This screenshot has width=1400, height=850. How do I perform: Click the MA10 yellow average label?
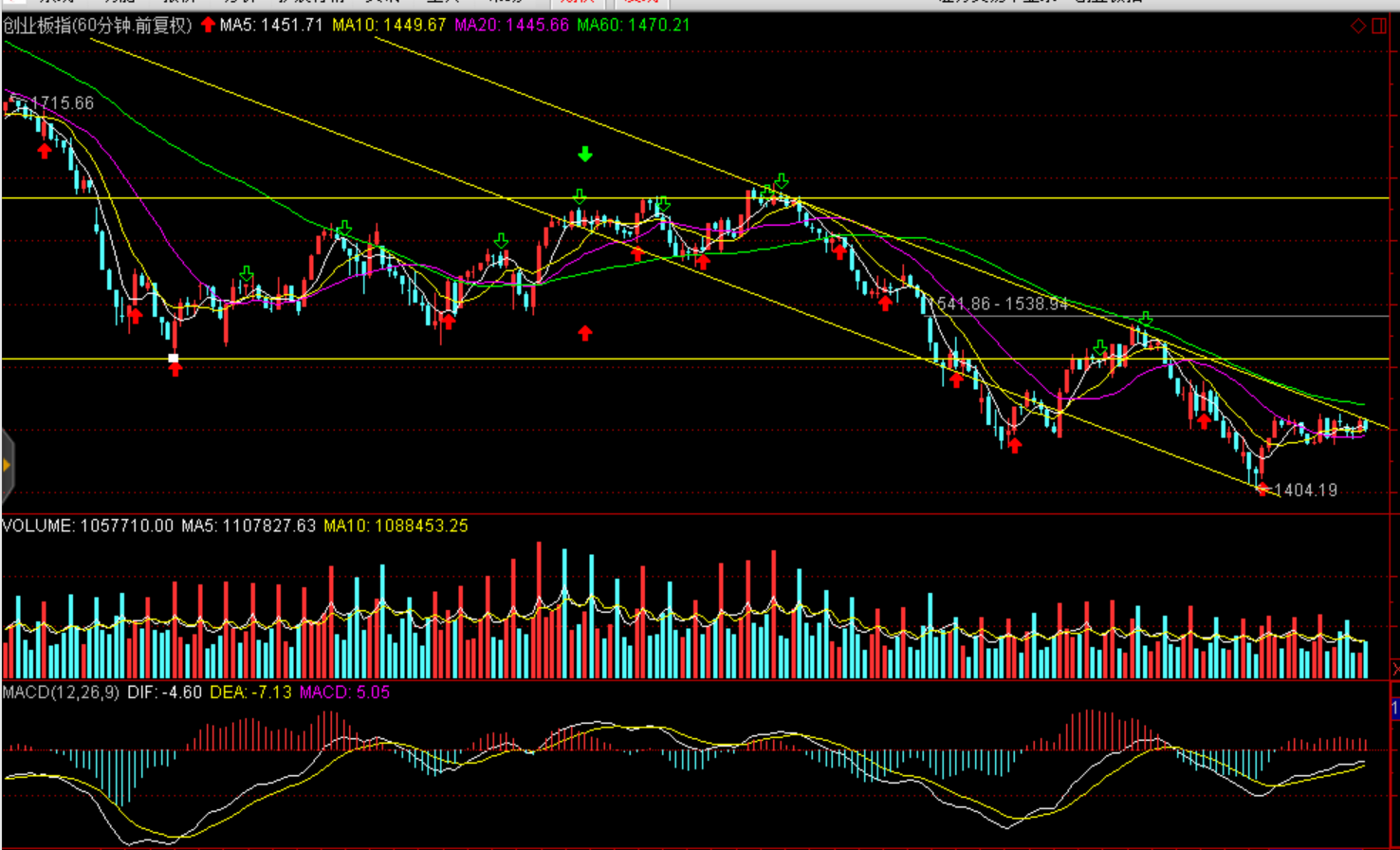pyautogui.click(x=389, y=25)
